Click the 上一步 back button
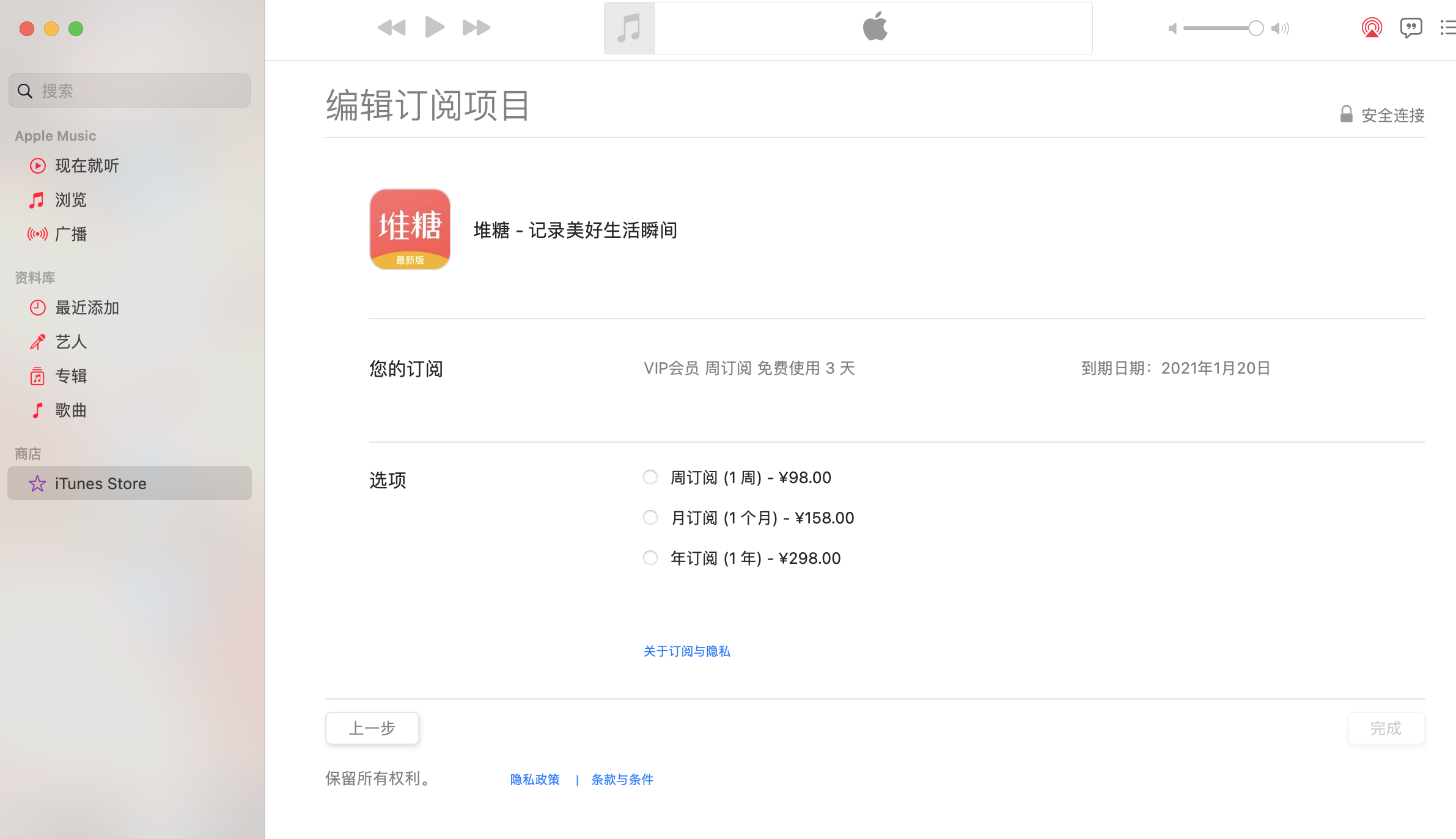This screenshot has width=1456, height=839. [372, 728]
